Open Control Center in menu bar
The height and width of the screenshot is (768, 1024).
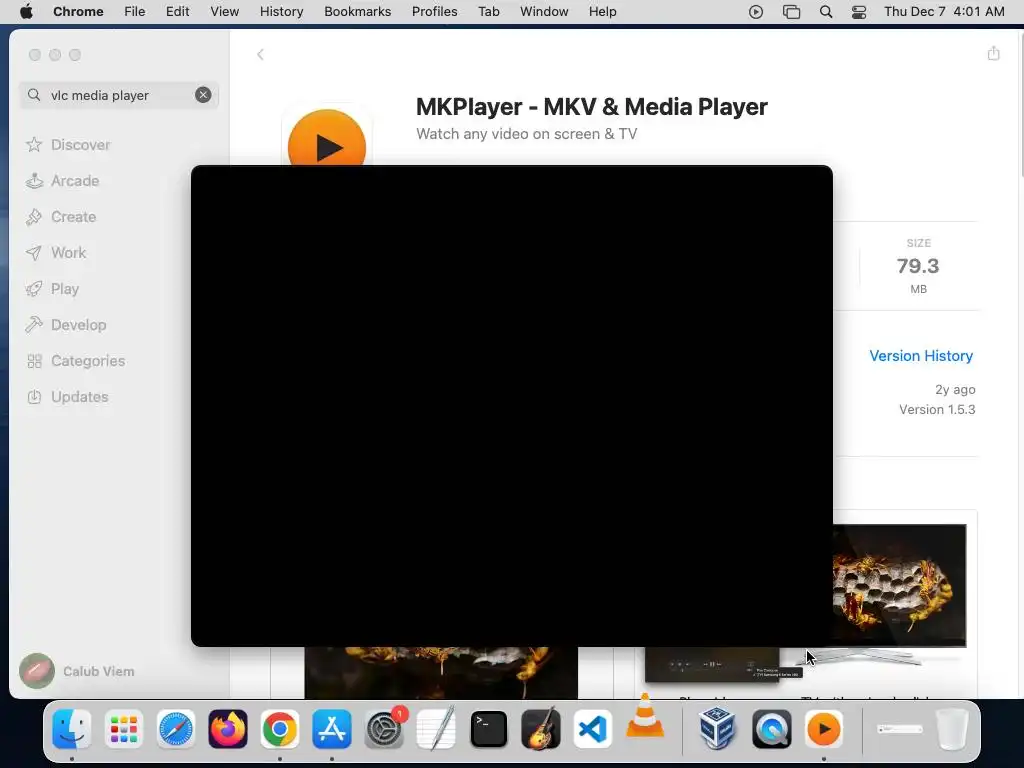859,12
